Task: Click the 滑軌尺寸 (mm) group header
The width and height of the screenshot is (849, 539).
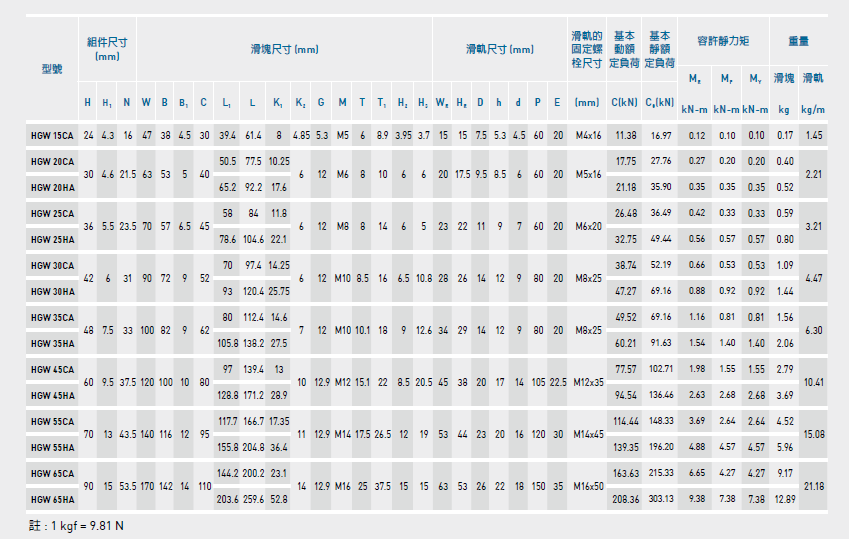Action: coord(500,49)
